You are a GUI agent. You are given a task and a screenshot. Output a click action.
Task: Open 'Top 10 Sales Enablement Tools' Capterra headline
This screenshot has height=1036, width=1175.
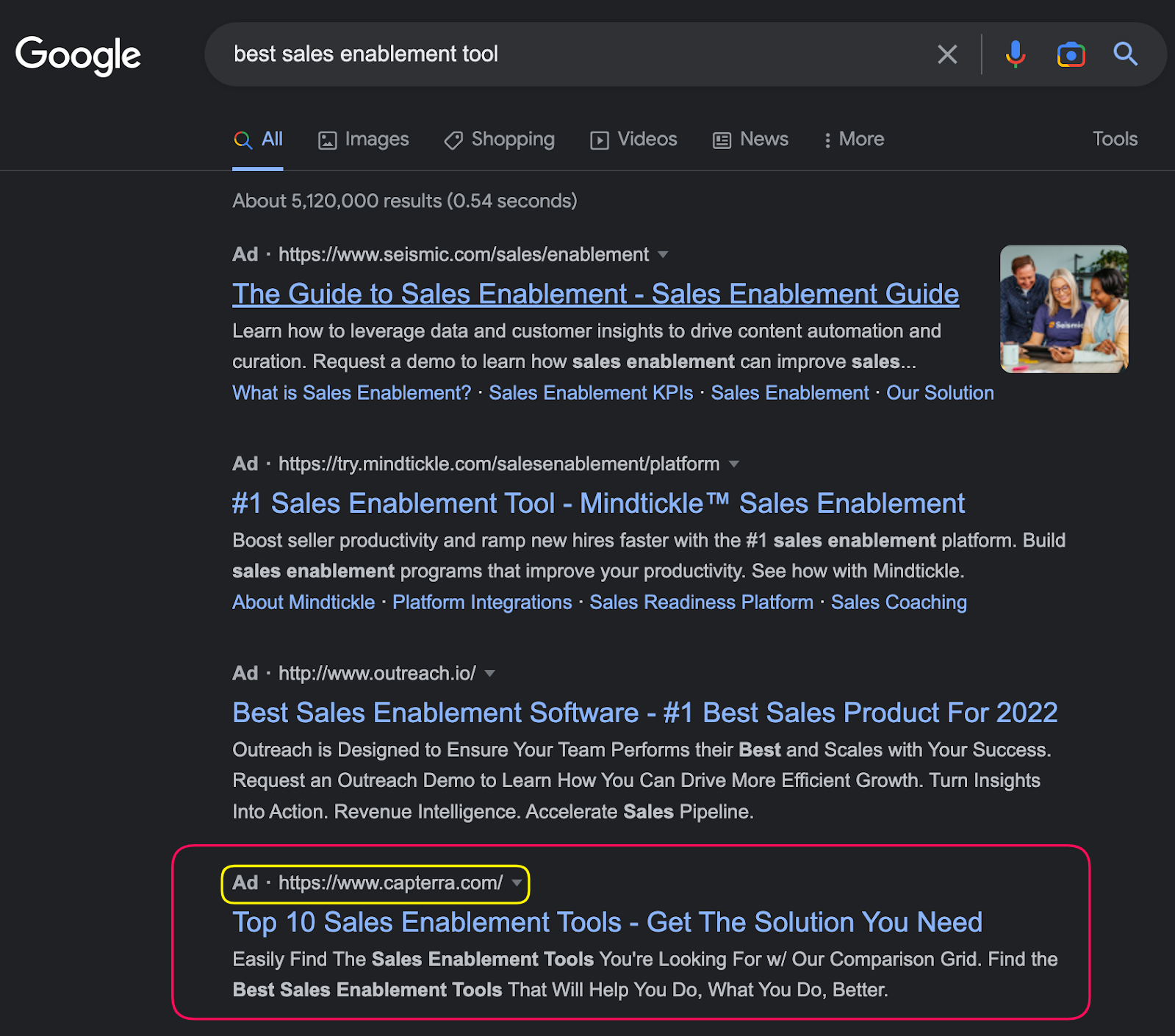pos(608,922)
